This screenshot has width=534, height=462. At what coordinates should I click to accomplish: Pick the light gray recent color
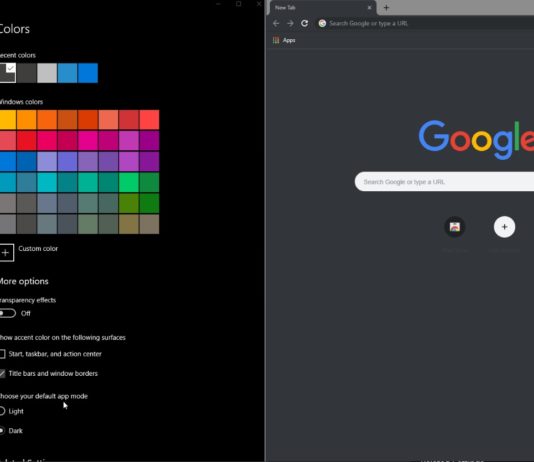click(x=47, y=73)
